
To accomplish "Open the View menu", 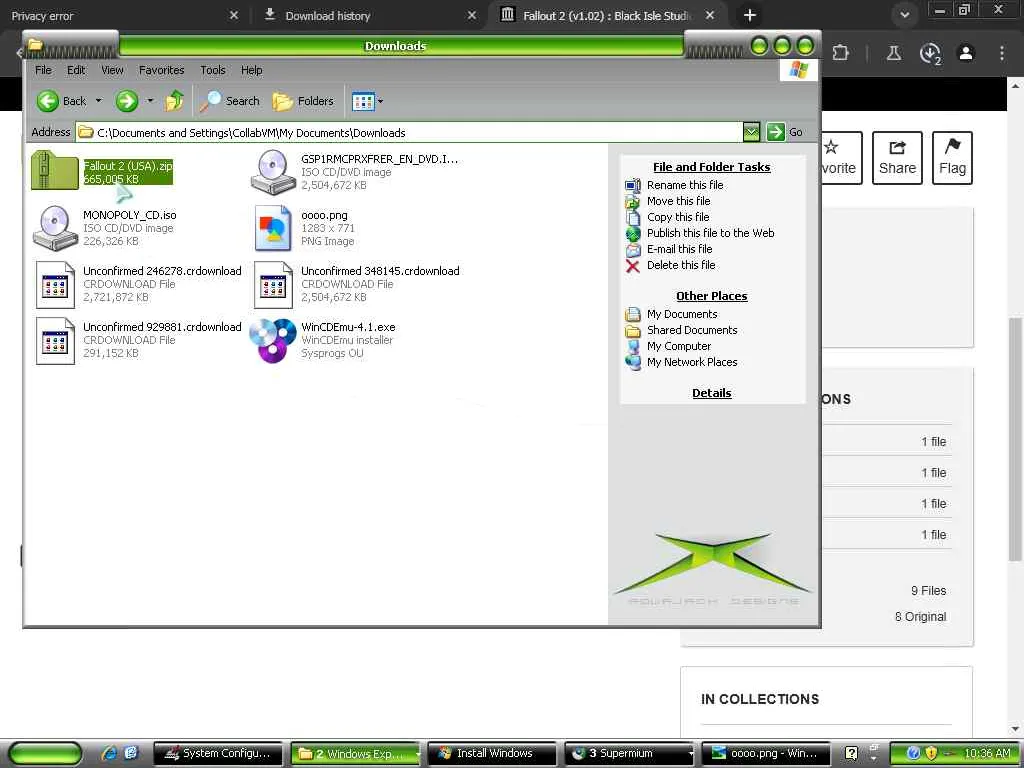I will 112,70.
